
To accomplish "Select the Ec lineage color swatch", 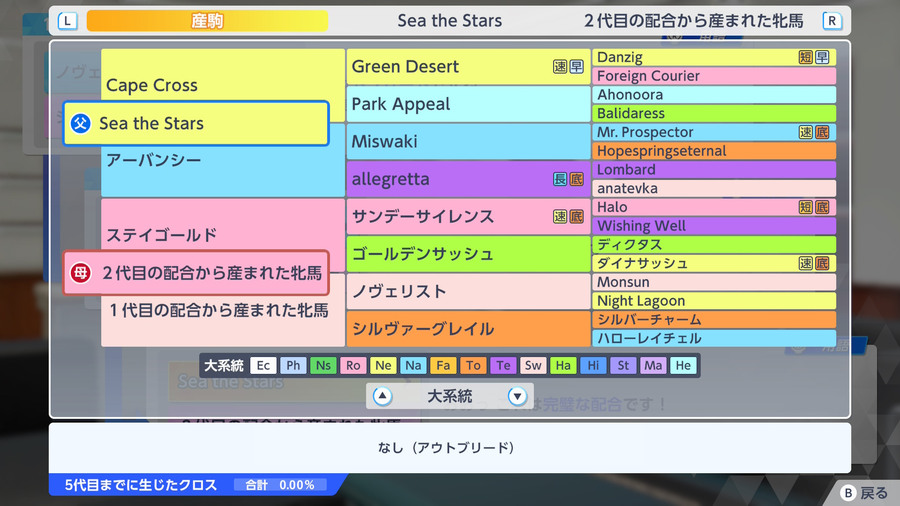I will tap(263, 365).
